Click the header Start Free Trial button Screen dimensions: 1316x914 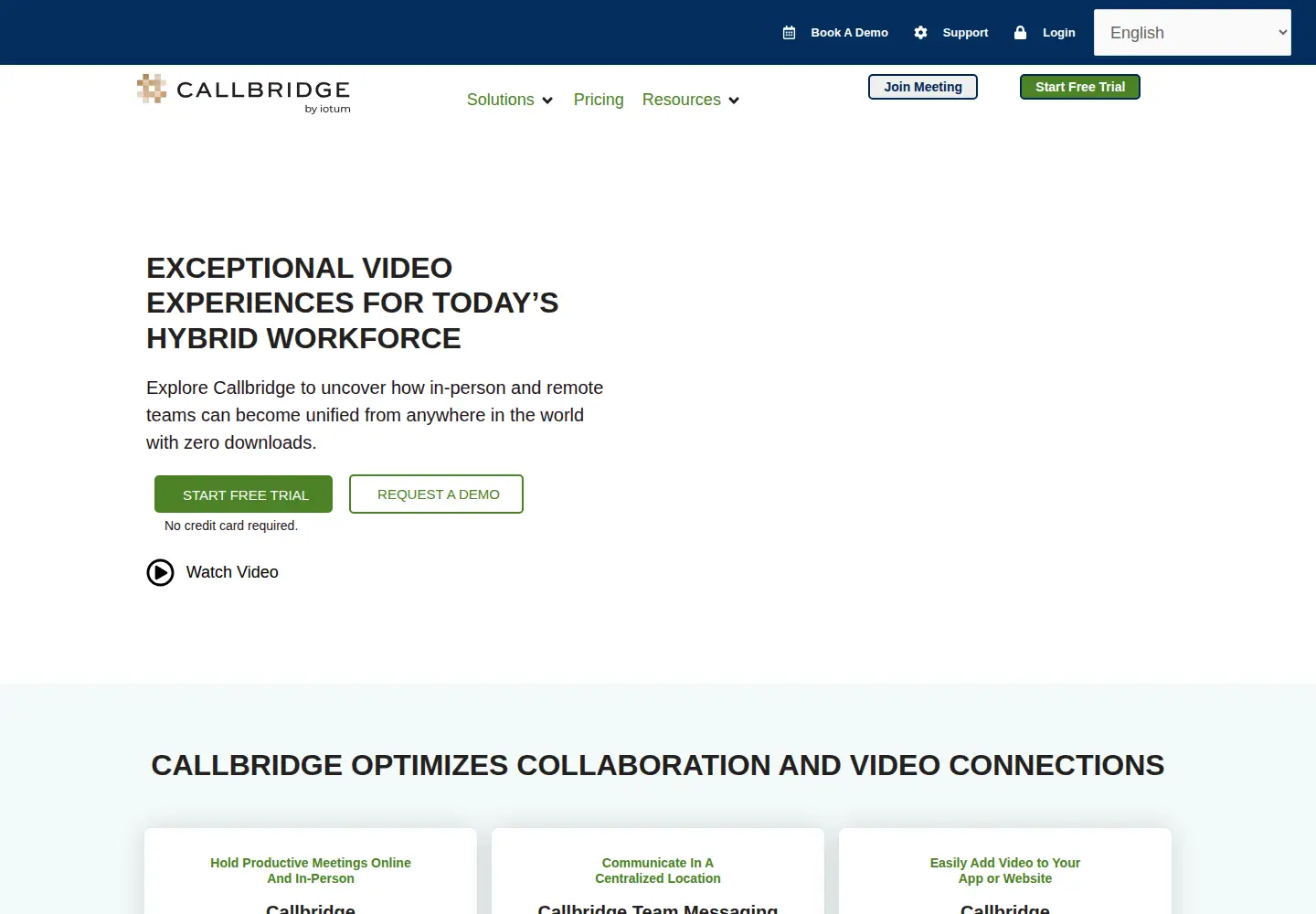tap(1080, 87)
